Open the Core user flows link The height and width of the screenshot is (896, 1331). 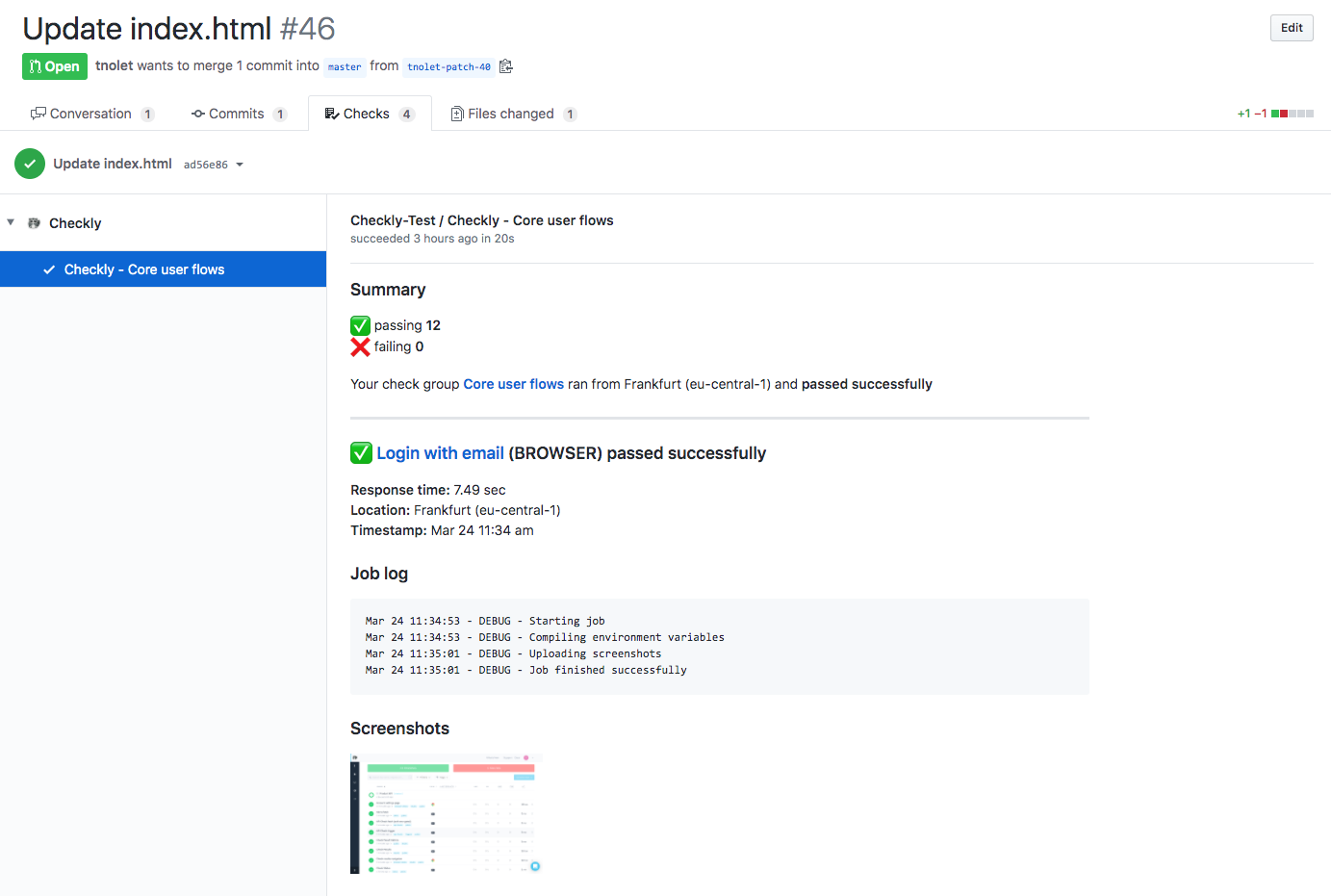pyautogui.click(x=513, y=383)
